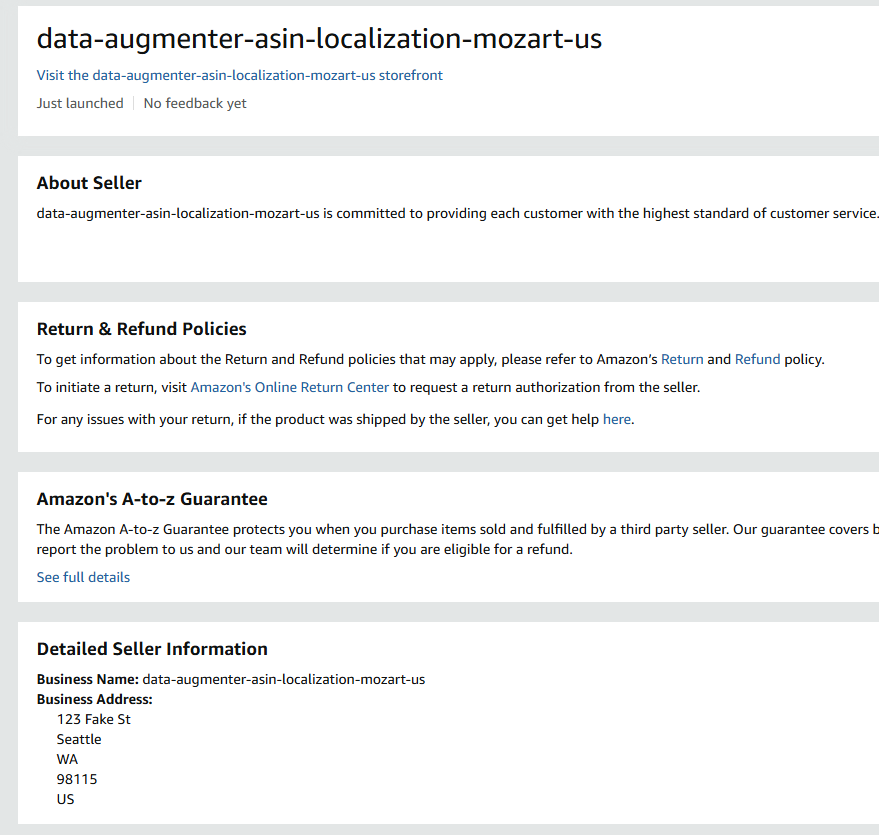Viewport: 879px width, 835px height.
Task: Click the About Seller description paragraph
Action: coord(457,213)
